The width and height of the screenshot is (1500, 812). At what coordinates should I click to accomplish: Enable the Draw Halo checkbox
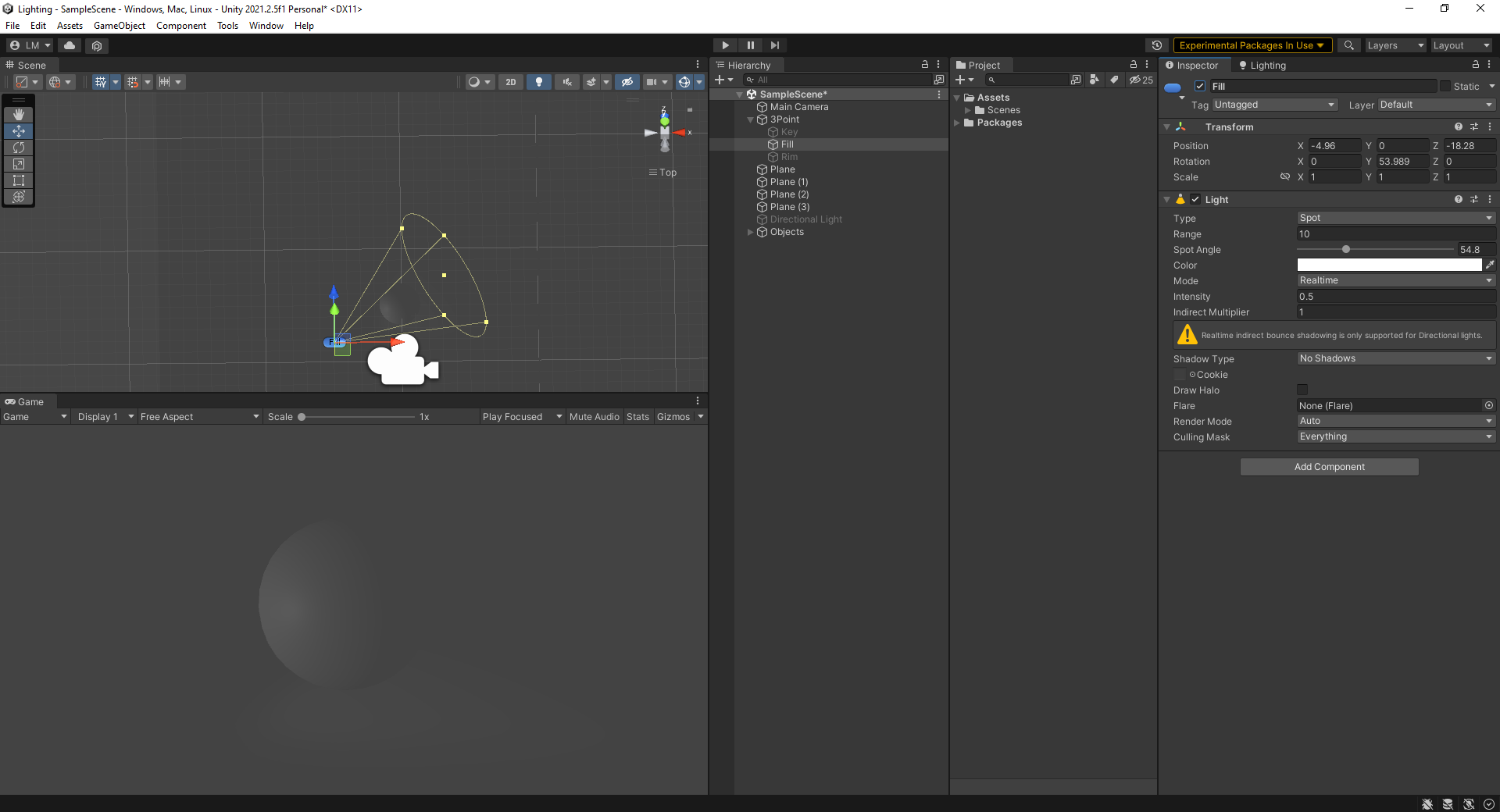point(1302,390)
